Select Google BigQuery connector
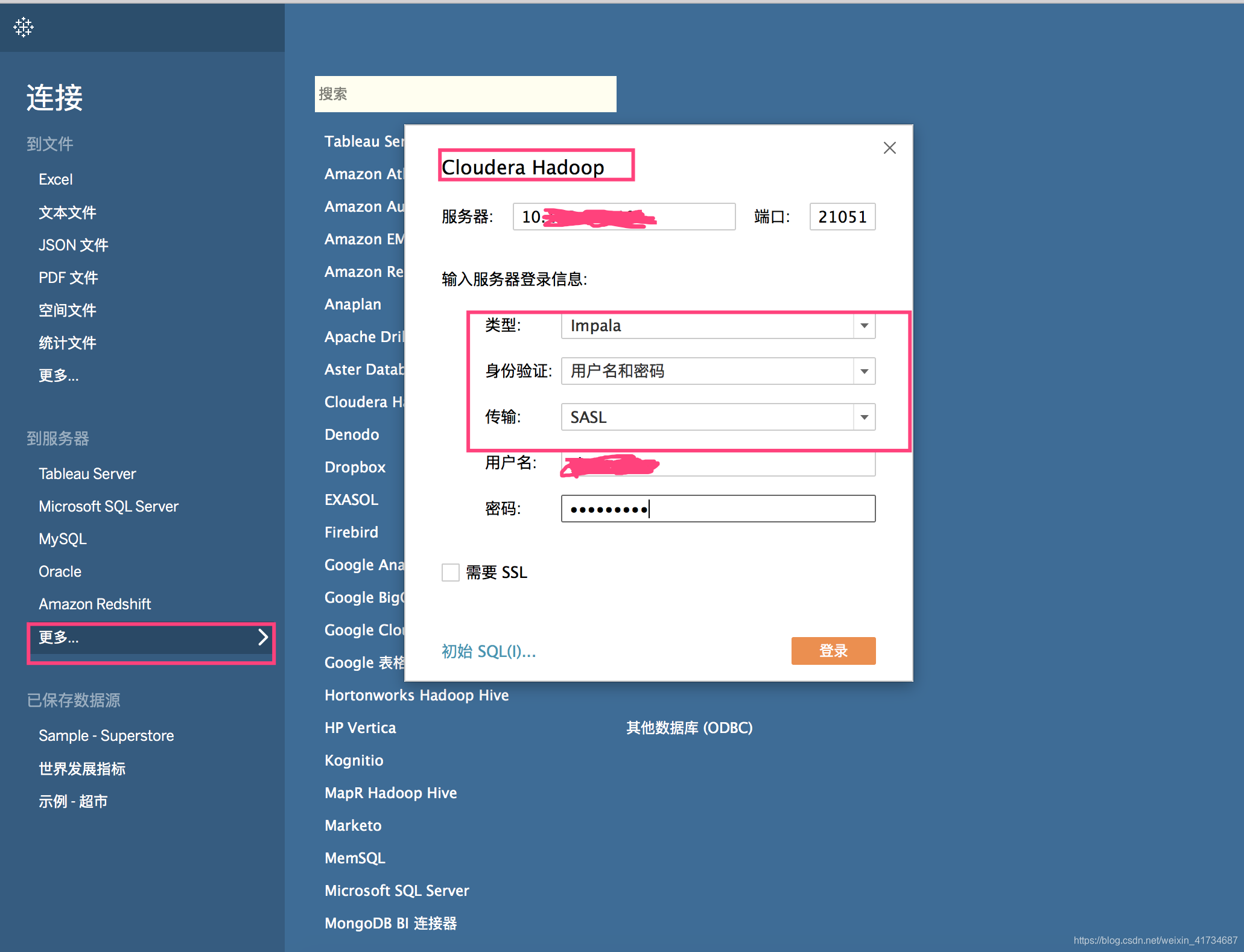The image size is (1244, 952). click(364, 597)
